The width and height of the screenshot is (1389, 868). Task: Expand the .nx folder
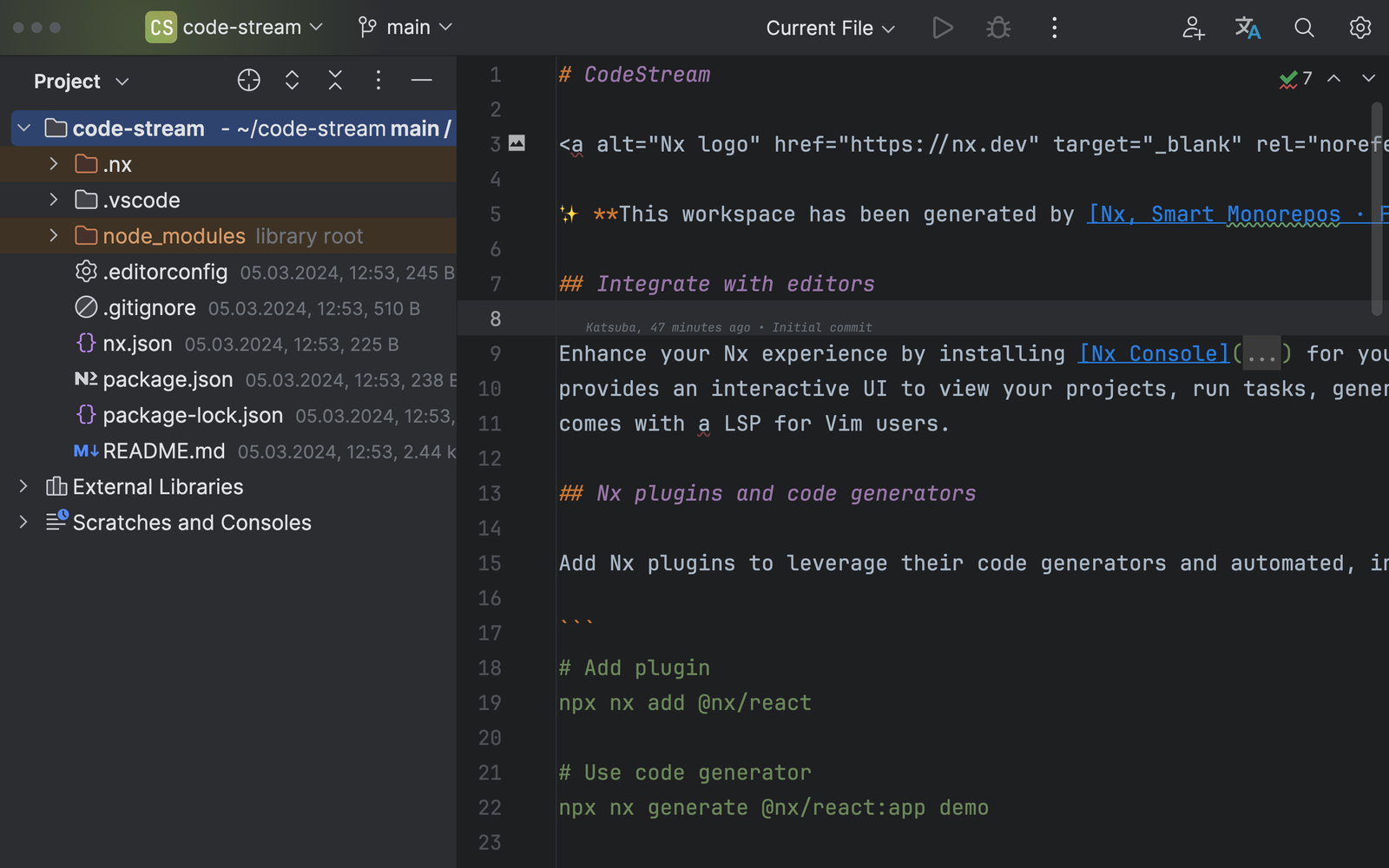54,164
